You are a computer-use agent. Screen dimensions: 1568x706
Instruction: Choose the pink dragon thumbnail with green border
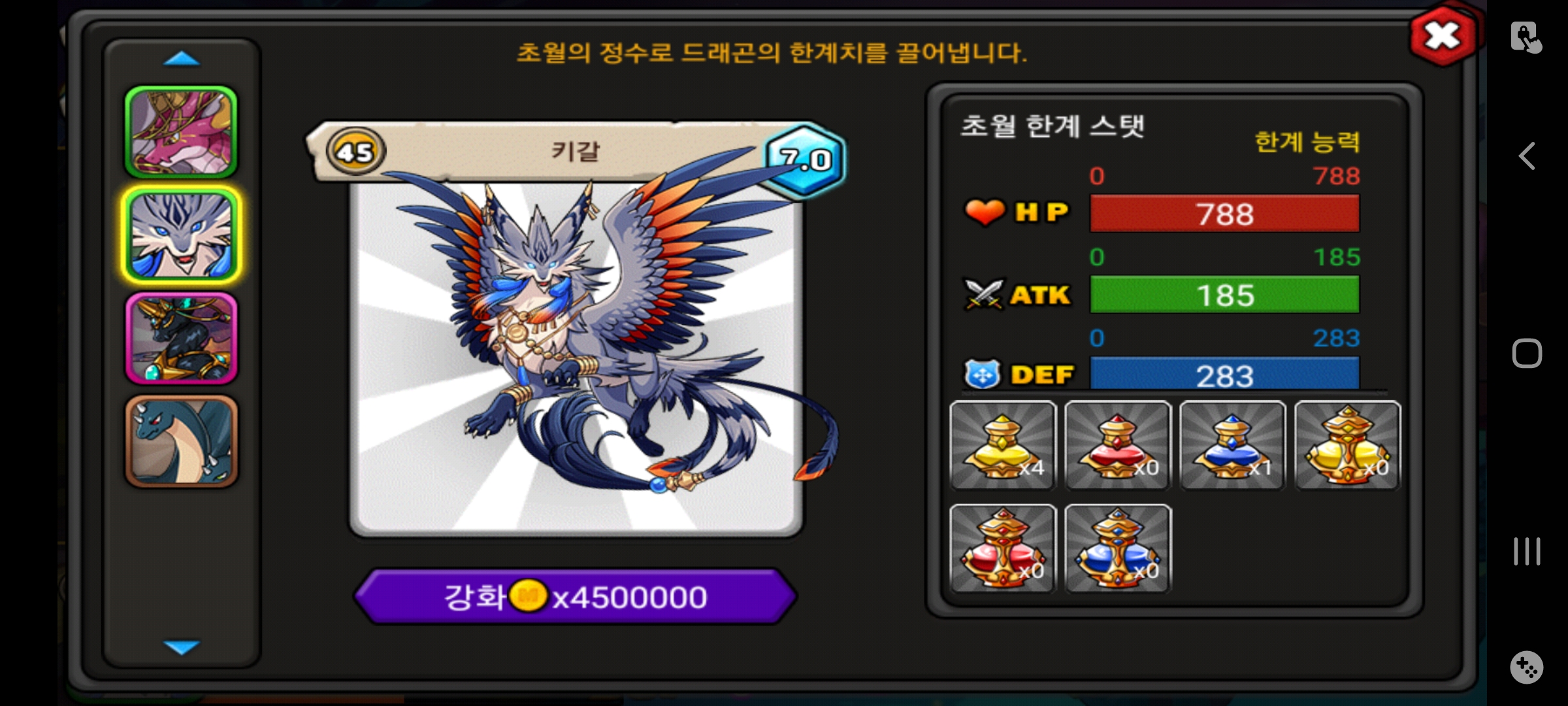(182, 133)
